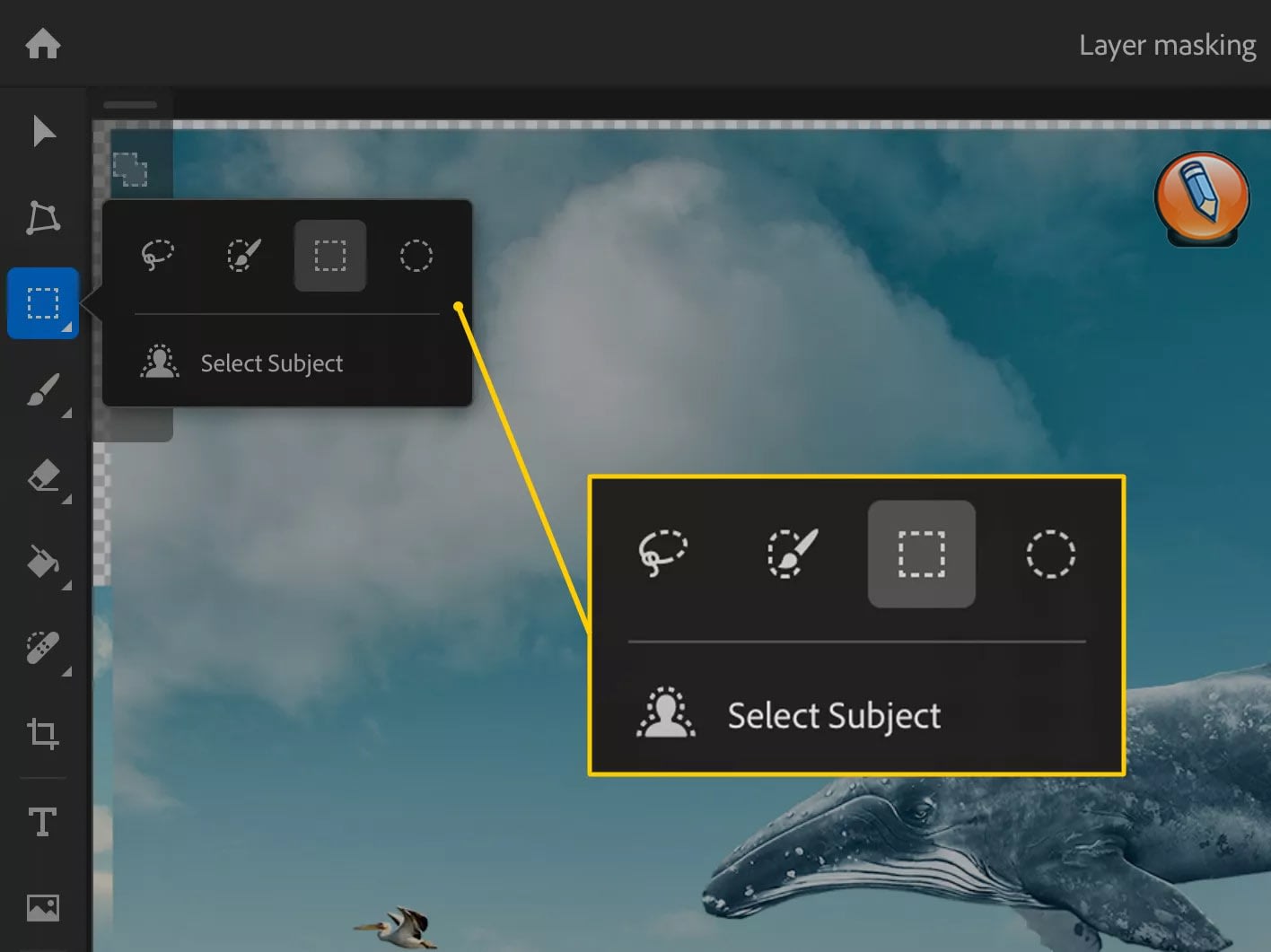Select the Crop tool
The image size is (1271, 952).
(43, 733)
